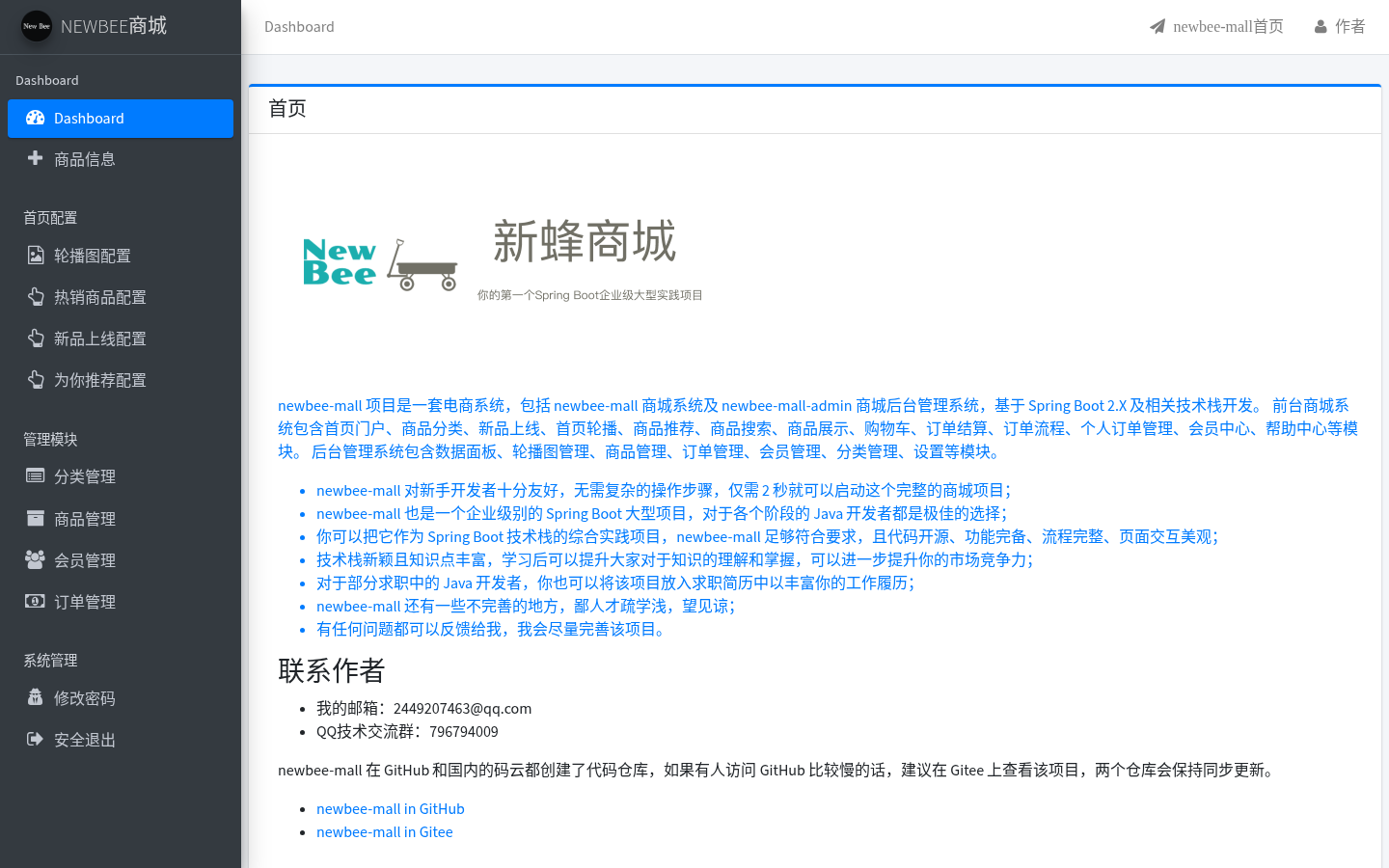Open the Dashboard sidebar menu item

[121, 119]
